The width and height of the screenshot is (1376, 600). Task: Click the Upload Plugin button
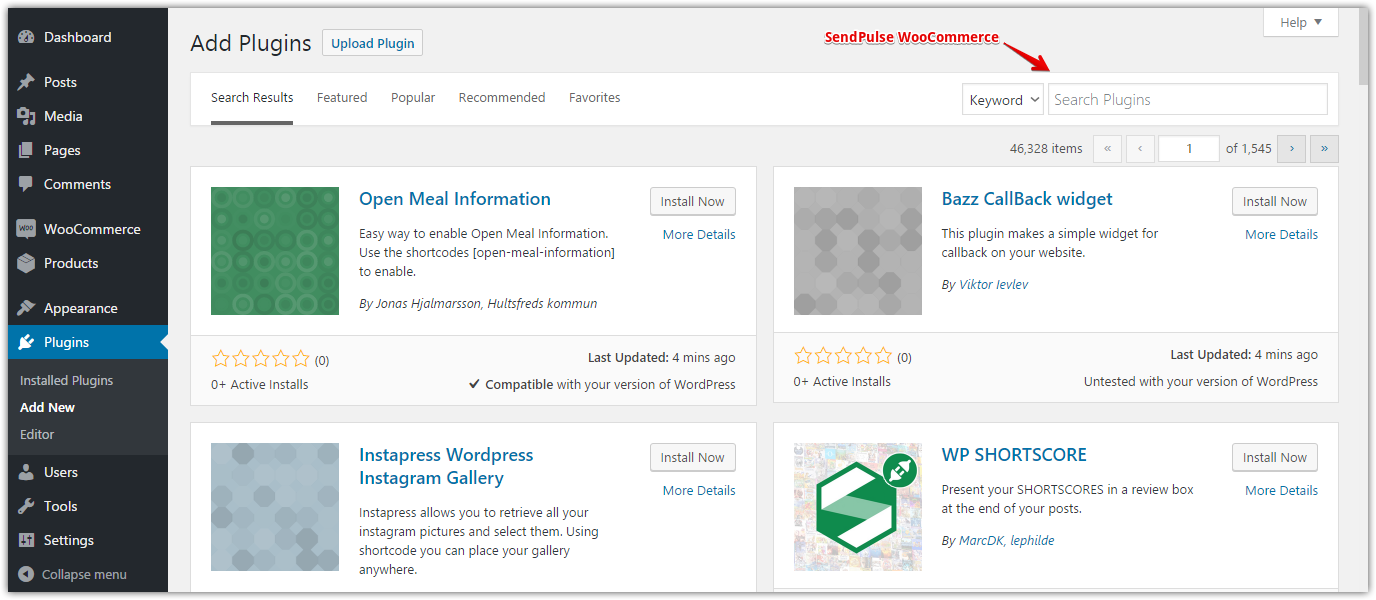(373, 43)
